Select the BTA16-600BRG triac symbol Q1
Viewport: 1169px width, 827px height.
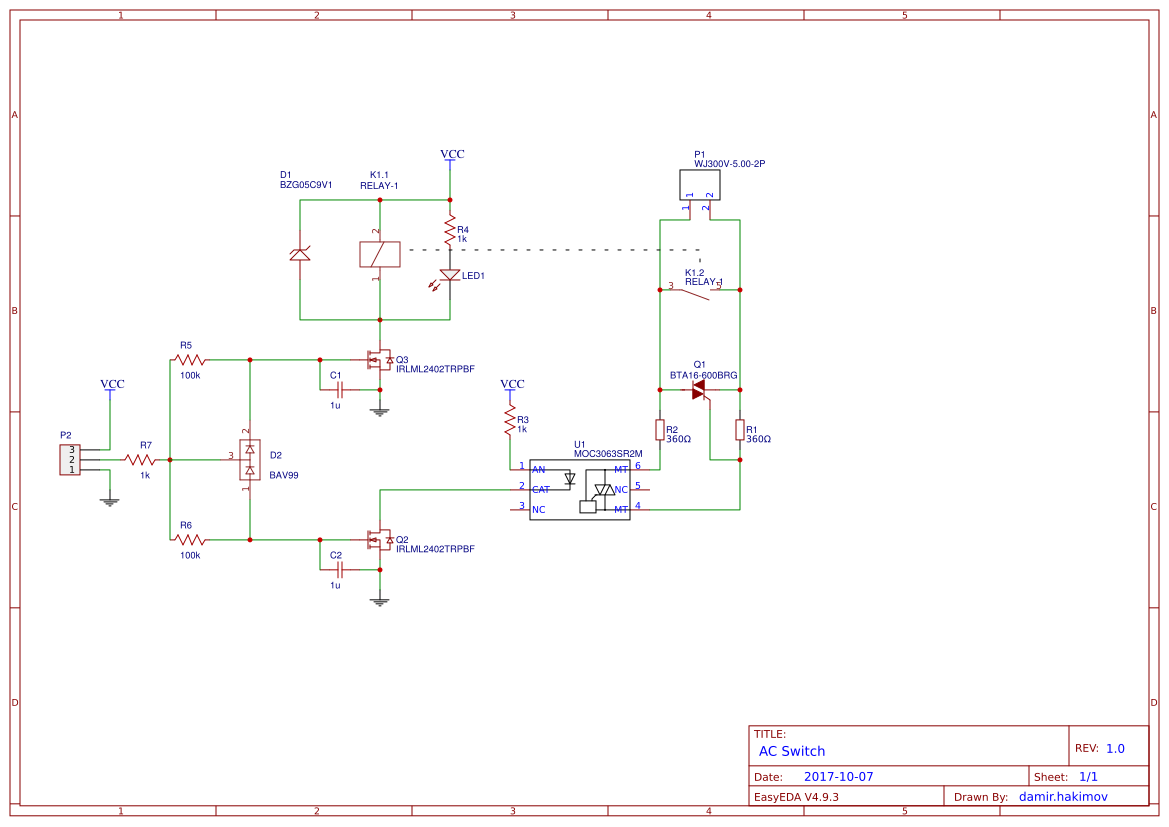tap(699, 392)
